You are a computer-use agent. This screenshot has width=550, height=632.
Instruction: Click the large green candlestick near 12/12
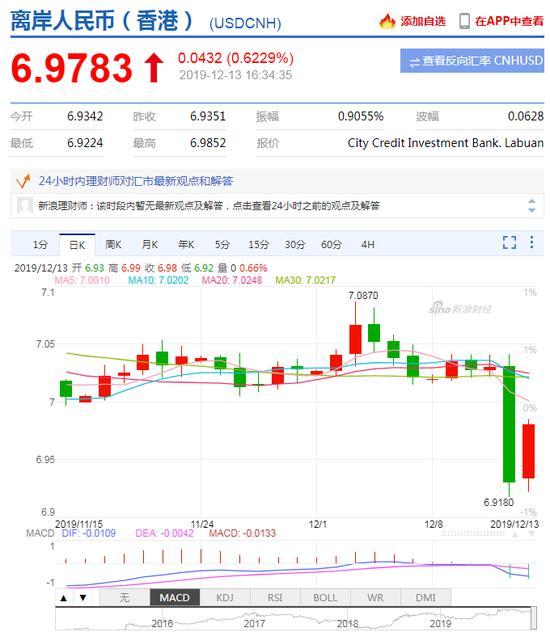pos(509,424)
